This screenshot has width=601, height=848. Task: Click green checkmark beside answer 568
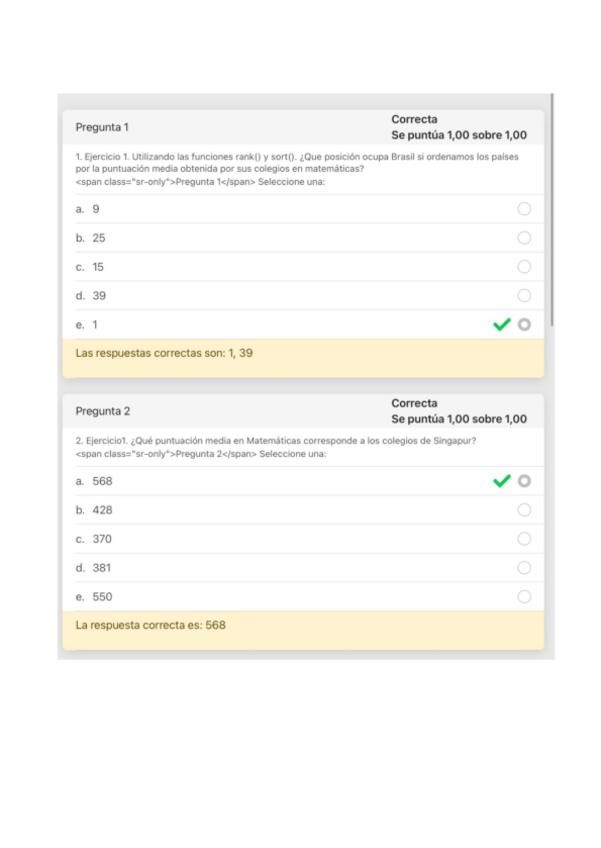coord(502,481)
